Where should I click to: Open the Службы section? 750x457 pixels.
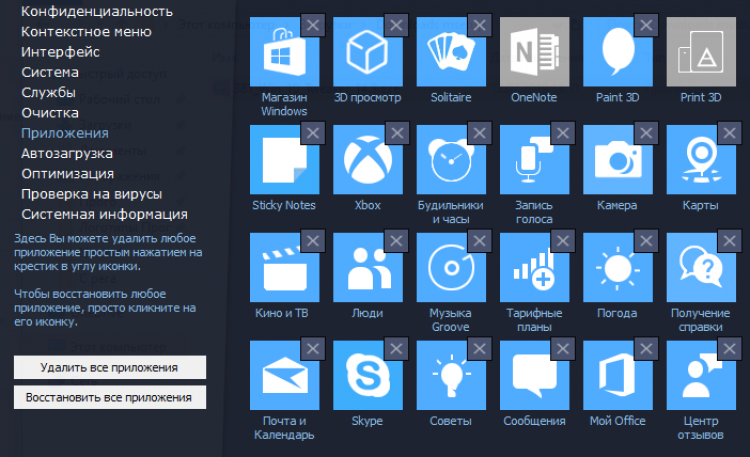coord(48,92)
